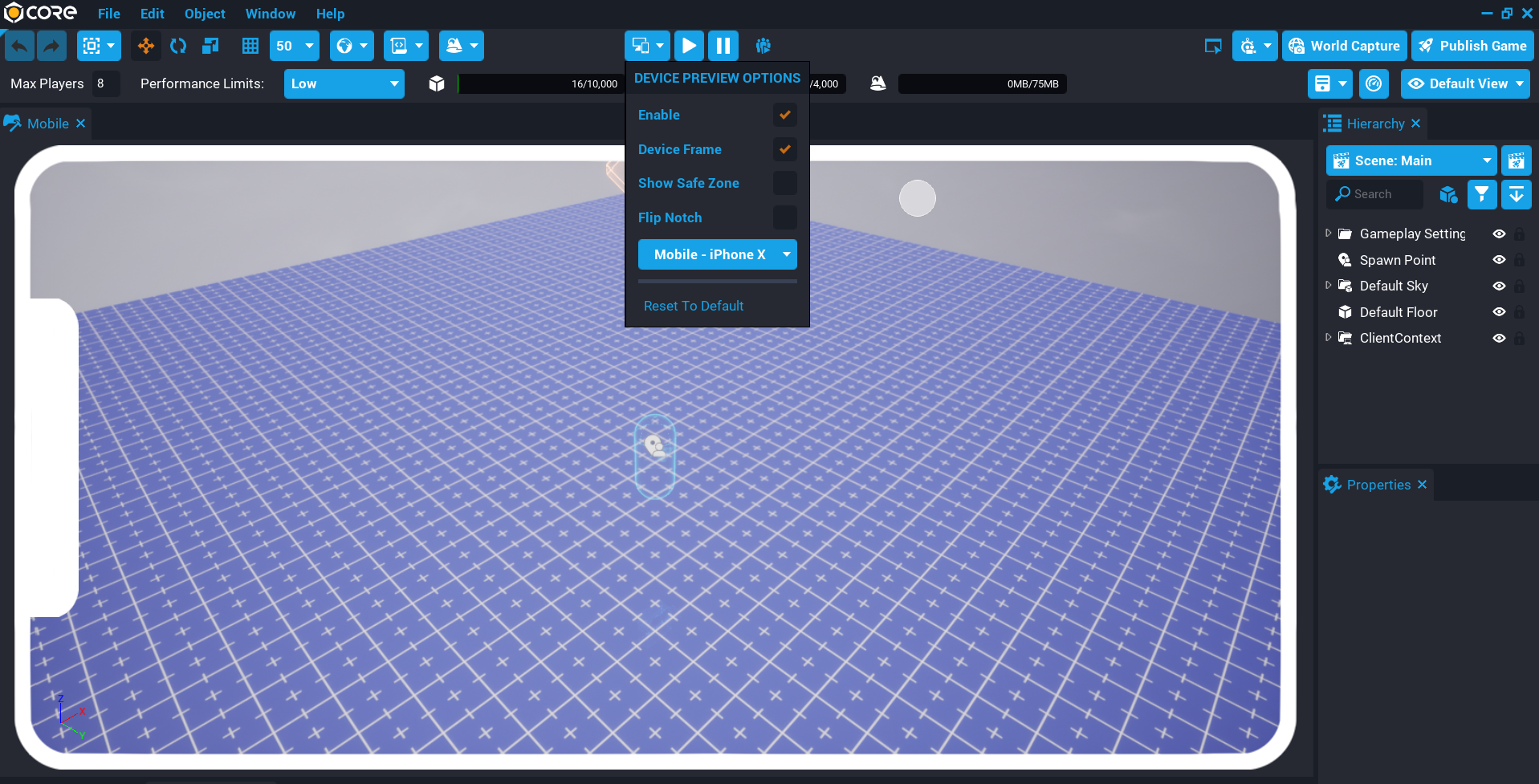The image size is (1539, 784).
Task: Click Reset To Default
Action: [694, 306]
